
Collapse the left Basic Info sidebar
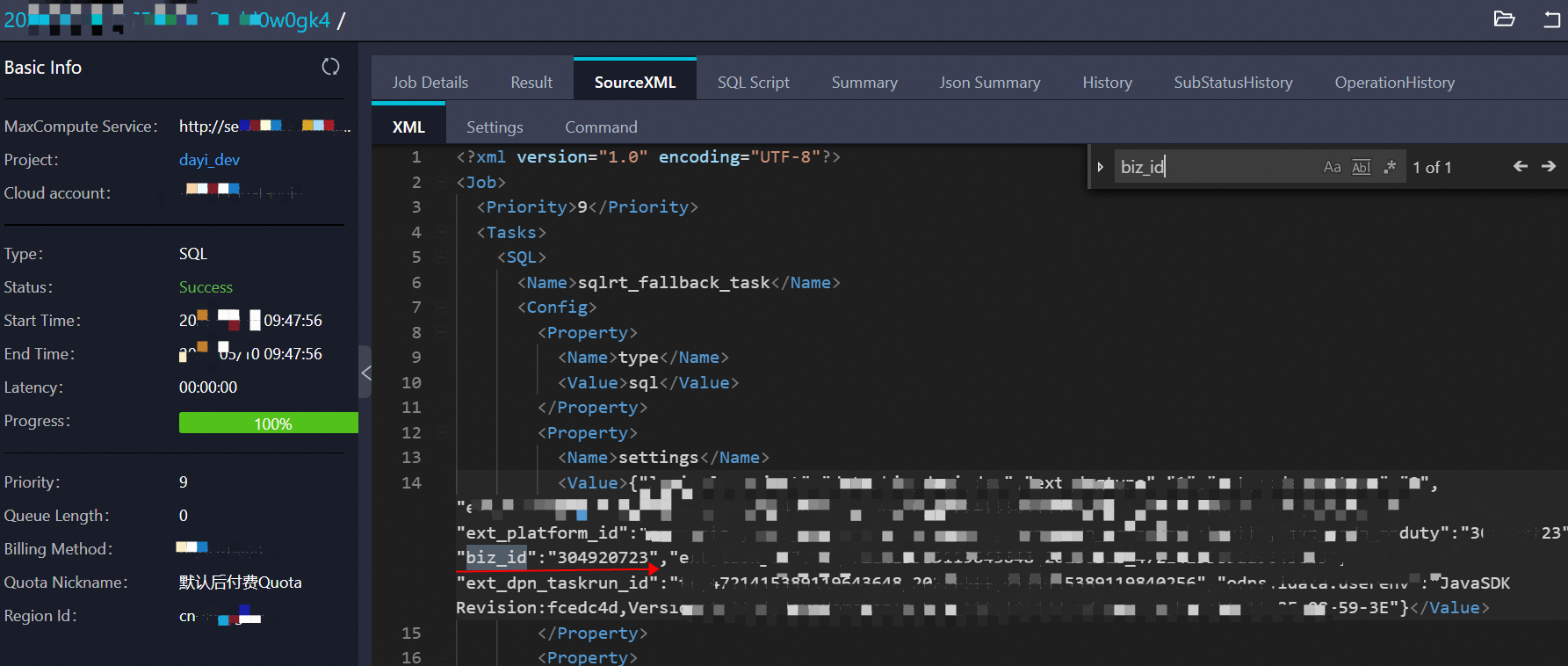click(x=365, y=373)
